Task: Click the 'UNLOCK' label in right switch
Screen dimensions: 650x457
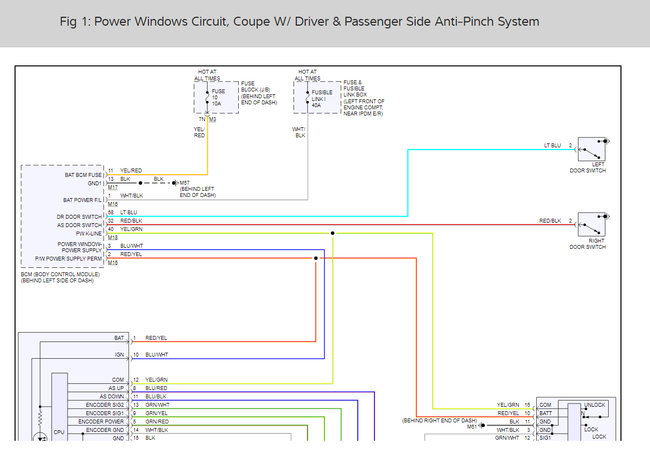Action: 594,405
